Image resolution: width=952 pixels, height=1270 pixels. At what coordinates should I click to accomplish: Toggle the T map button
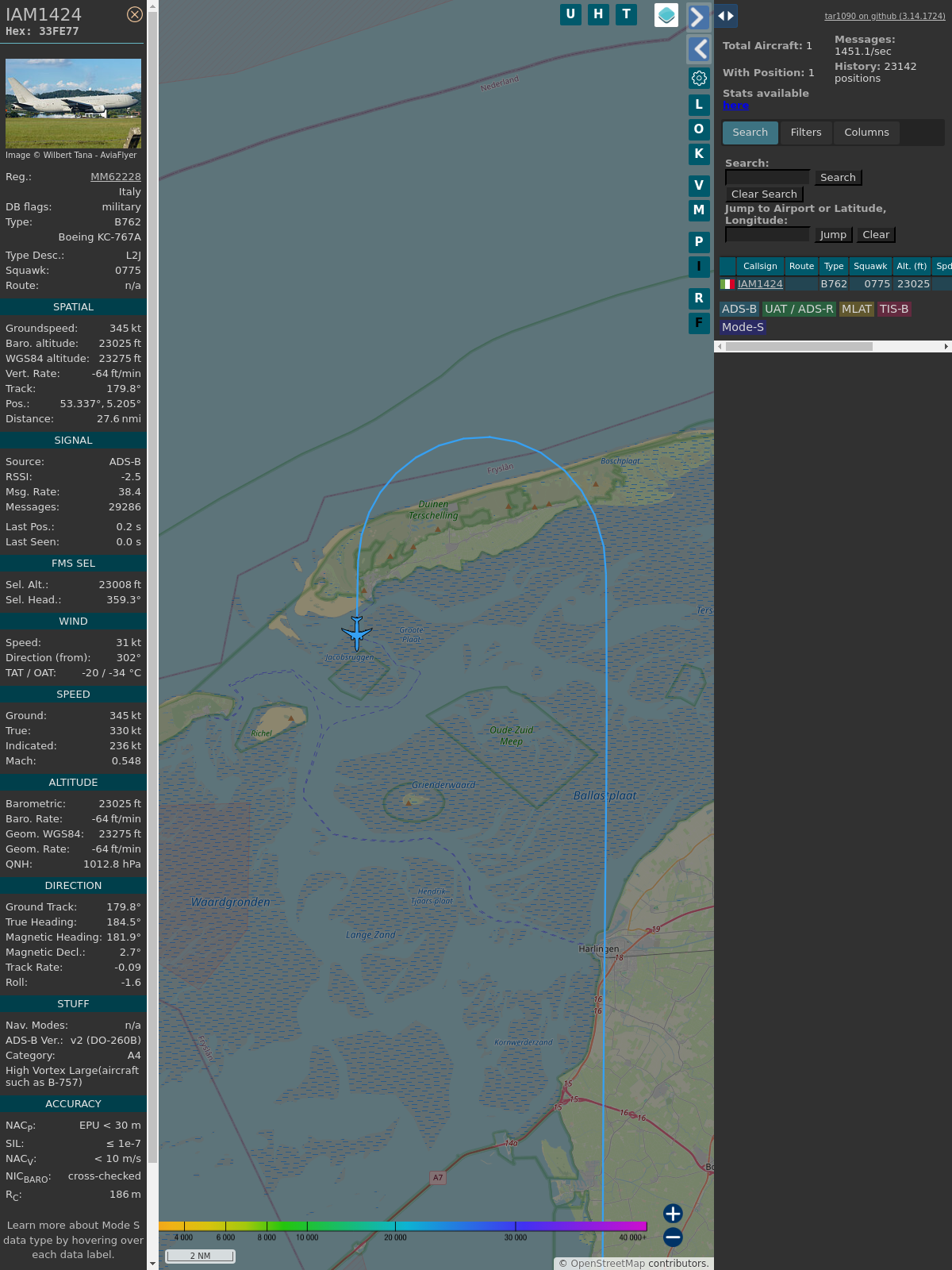[627, 14]
